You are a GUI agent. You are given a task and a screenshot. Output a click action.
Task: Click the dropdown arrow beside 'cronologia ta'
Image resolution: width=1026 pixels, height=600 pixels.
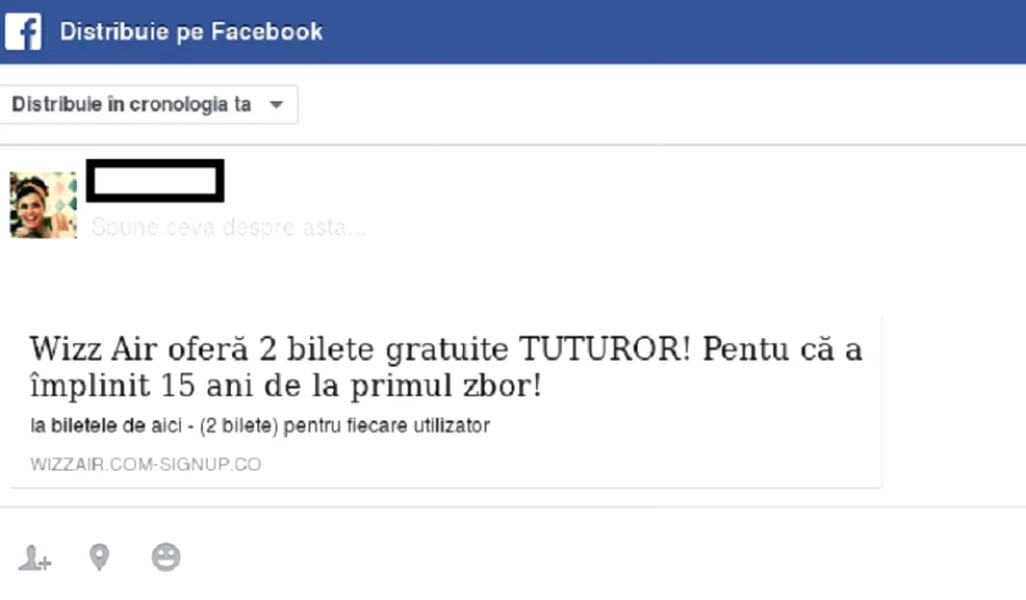276,105
